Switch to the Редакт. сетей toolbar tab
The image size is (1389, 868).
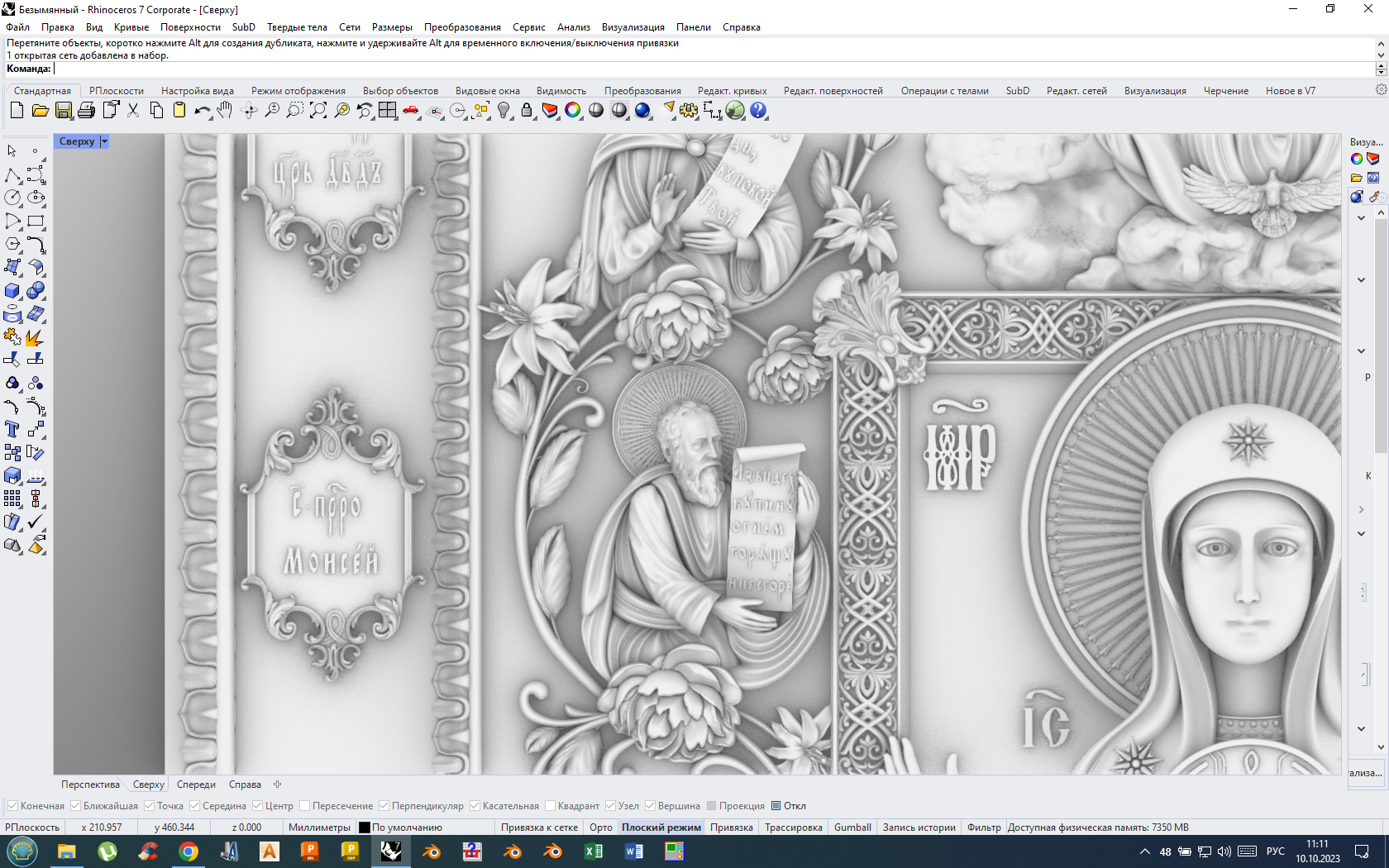1076,91
